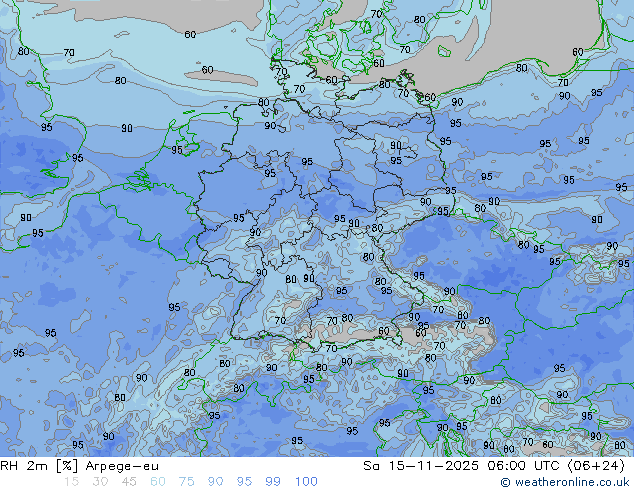634x490 pixels.
Task: Select the legend value 100 in the bottom scale
Action: (306, 482)
